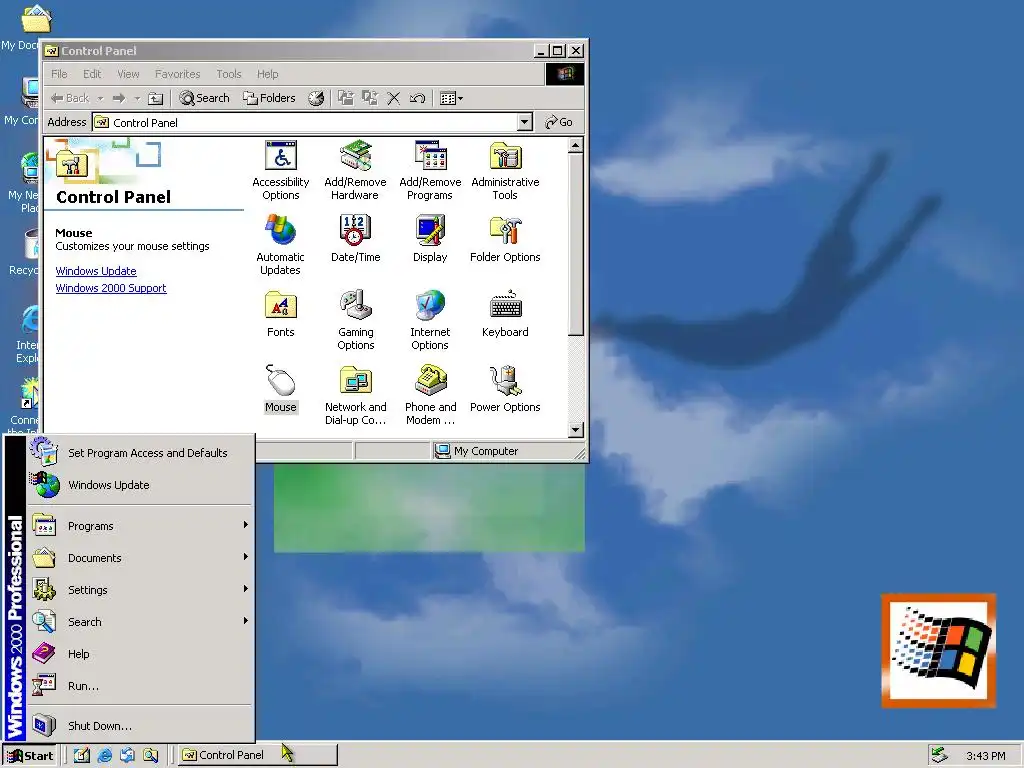Click the Control Panel taskbar button
Viewport: 1024px width, 768px height.
(258, 755)
